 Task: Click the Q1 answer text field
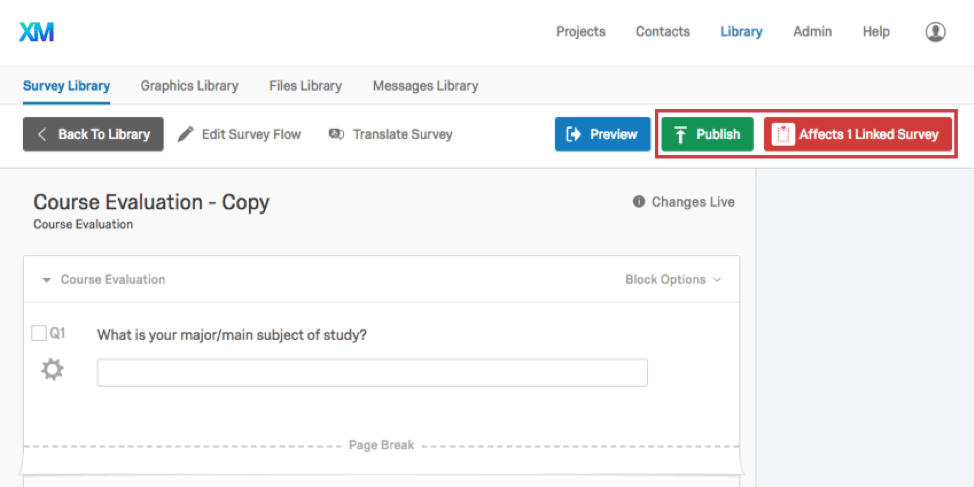click(x=372, y=373)
